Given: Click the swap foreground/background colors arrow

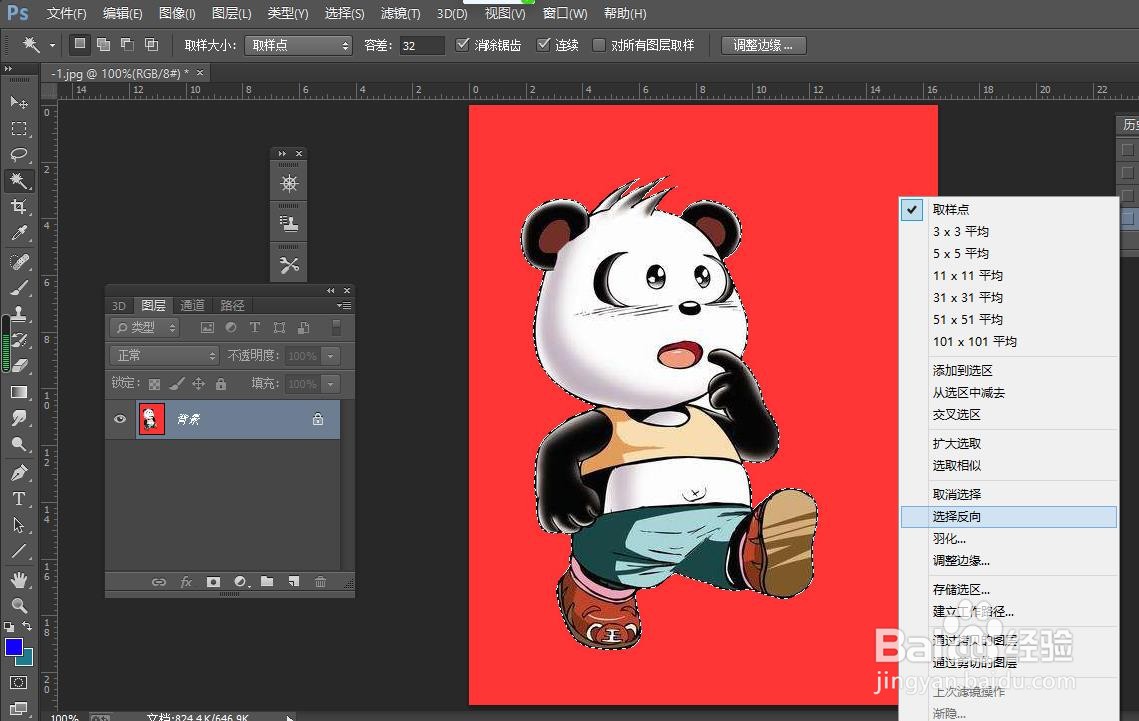Looking at the screenshot, I should point(27,627).
